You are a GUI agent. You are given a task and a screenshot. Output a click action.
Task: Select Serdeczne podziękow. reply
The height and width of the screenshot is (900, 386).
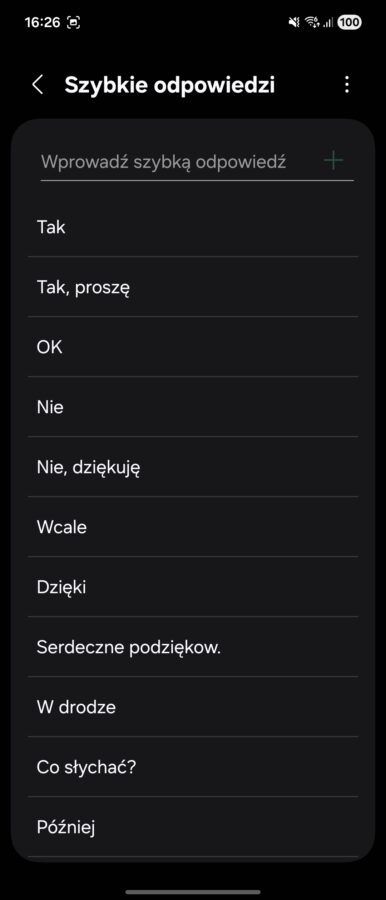click(193, 647)
